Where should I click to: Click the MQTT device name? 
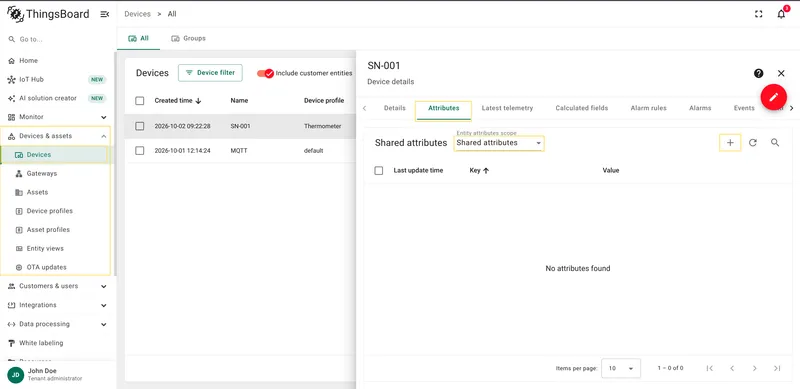239,151
